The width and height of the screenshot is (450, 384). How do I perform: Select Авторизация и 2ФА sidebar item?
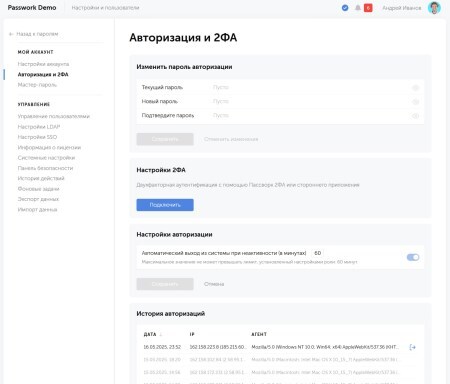[43, 74]
